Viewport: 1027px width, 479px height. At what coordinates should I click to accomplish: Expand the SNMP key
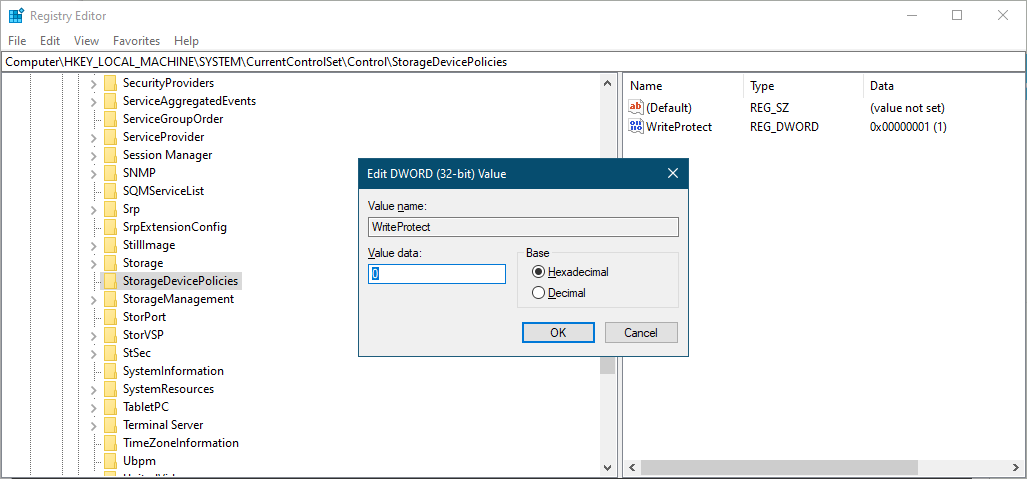click(x=94, y=173)
